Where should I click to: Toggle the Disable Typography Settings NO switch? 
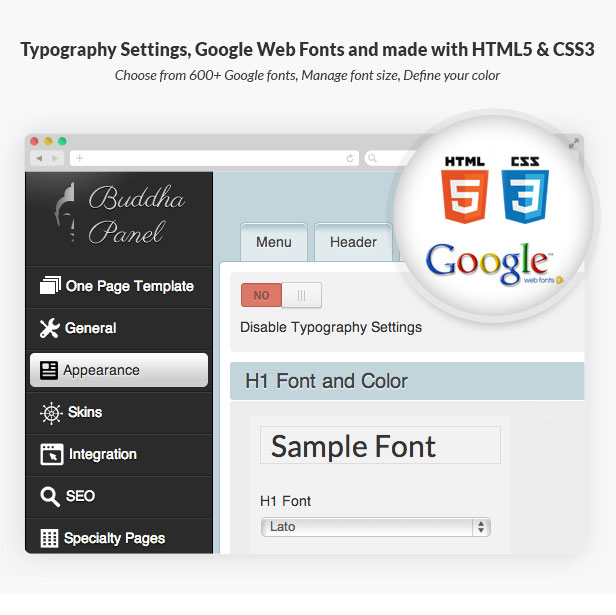[281, 295]
